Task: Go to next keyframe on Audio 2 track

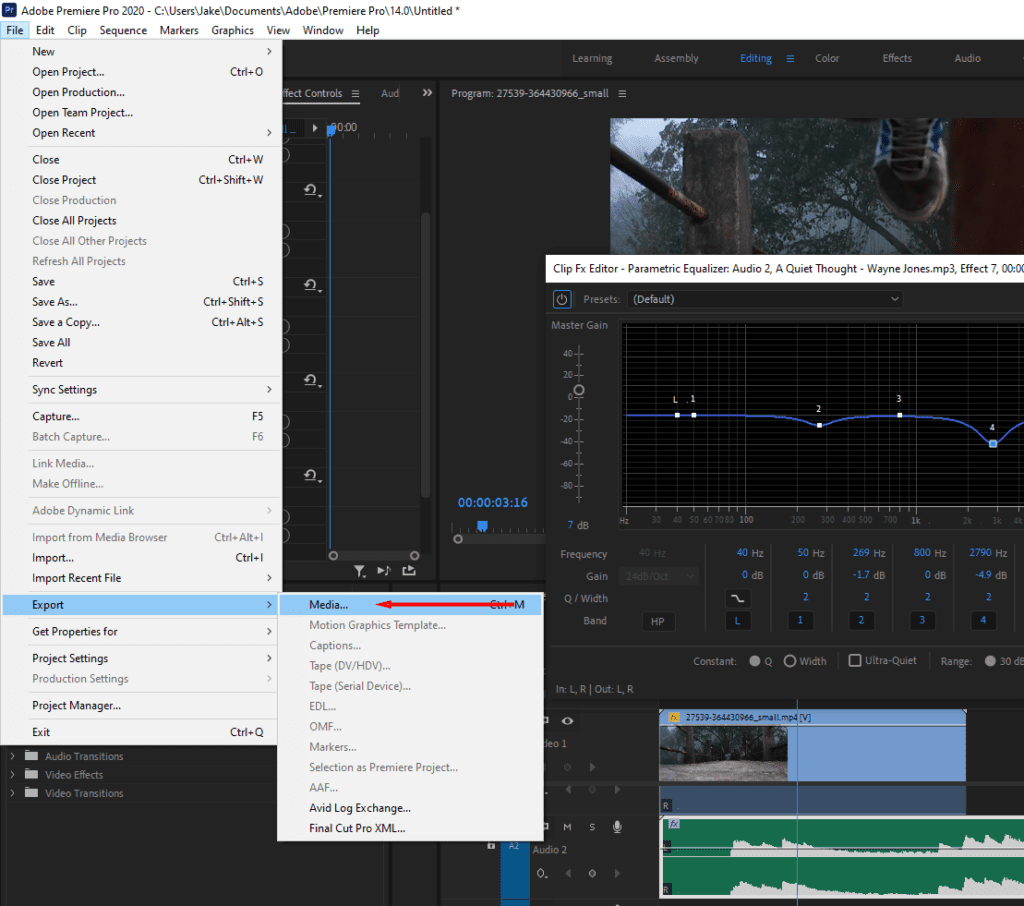Action: (x=616, y=873)
